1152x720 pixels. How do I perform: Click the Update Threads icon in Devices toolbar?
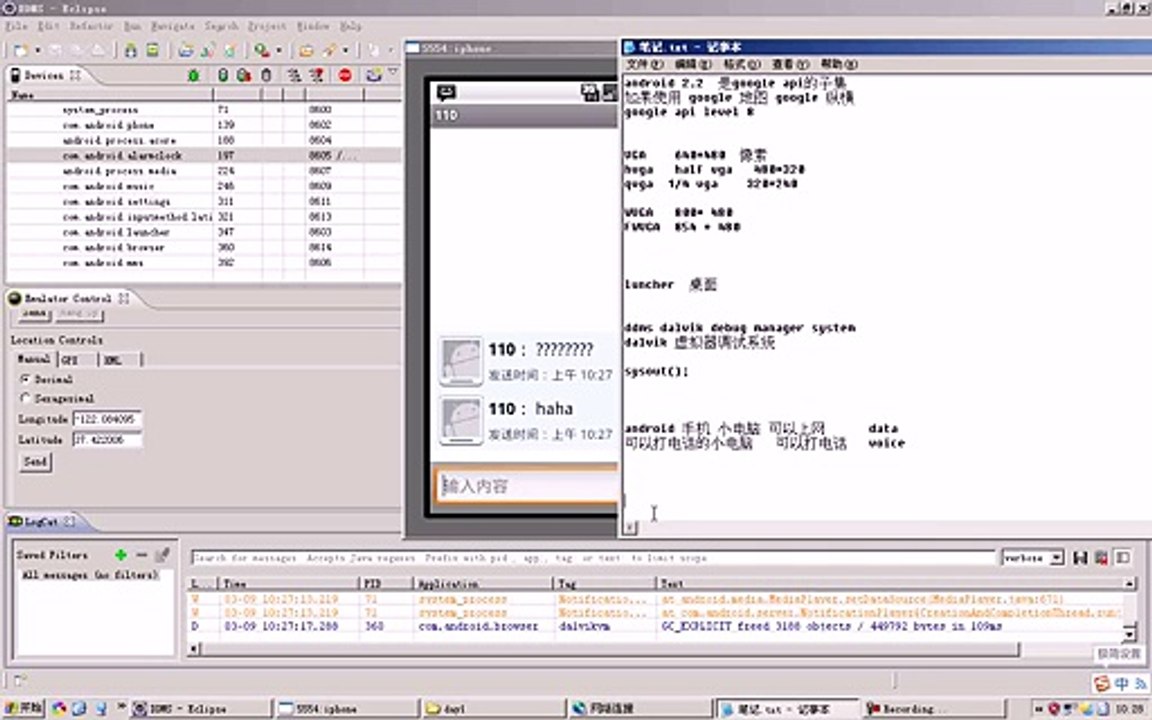294,75
